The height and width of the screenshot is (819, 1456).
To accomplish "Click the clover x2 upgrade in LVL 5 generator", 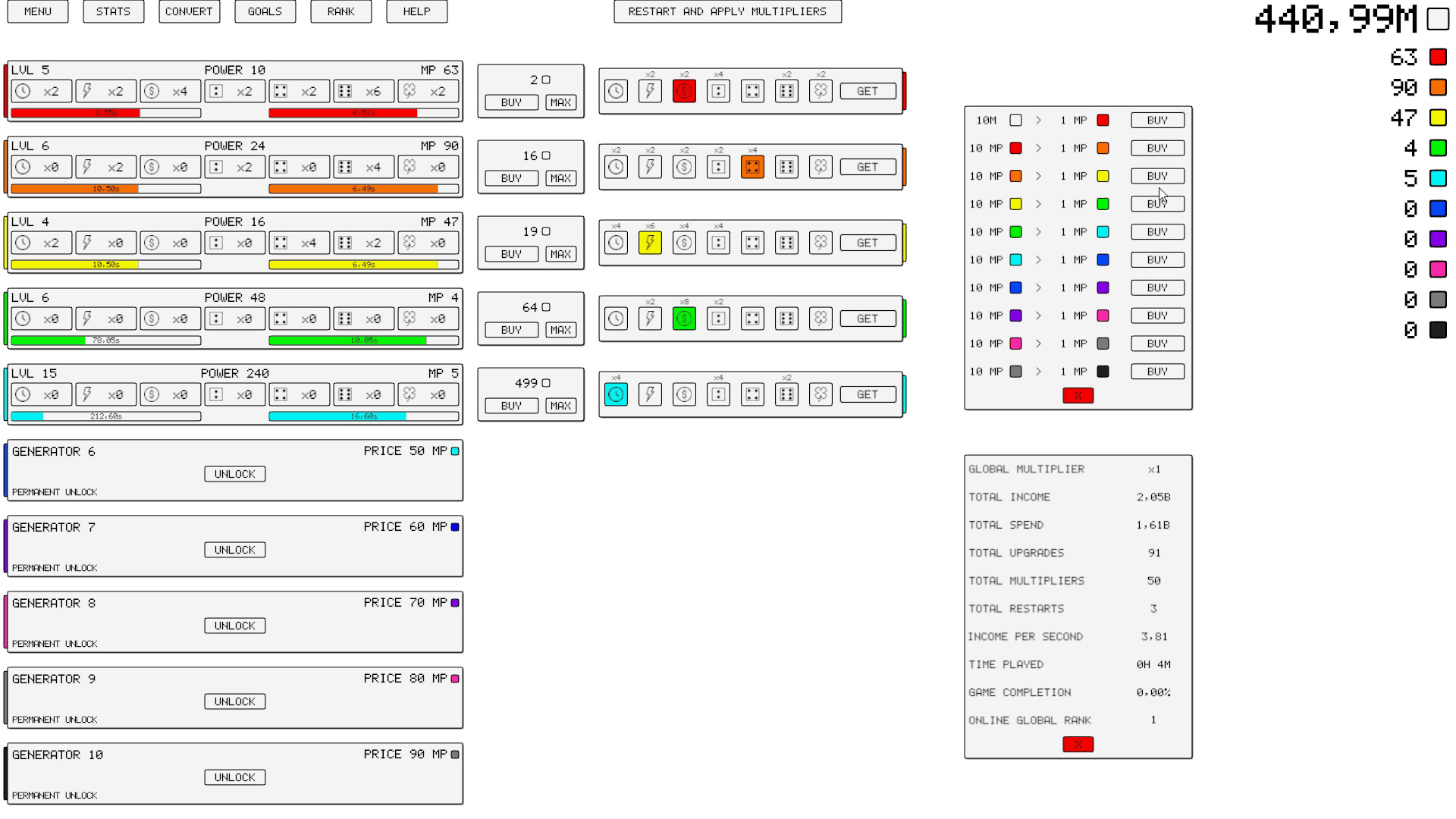I will coord(428,91).
